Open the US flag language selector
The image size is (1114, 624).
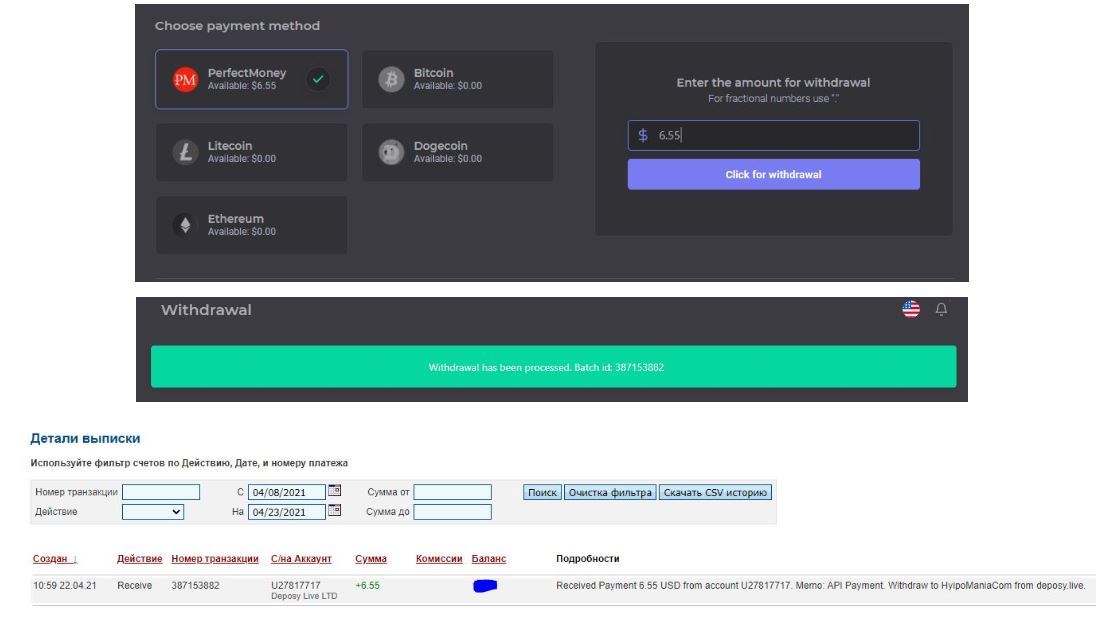[910, 310]
